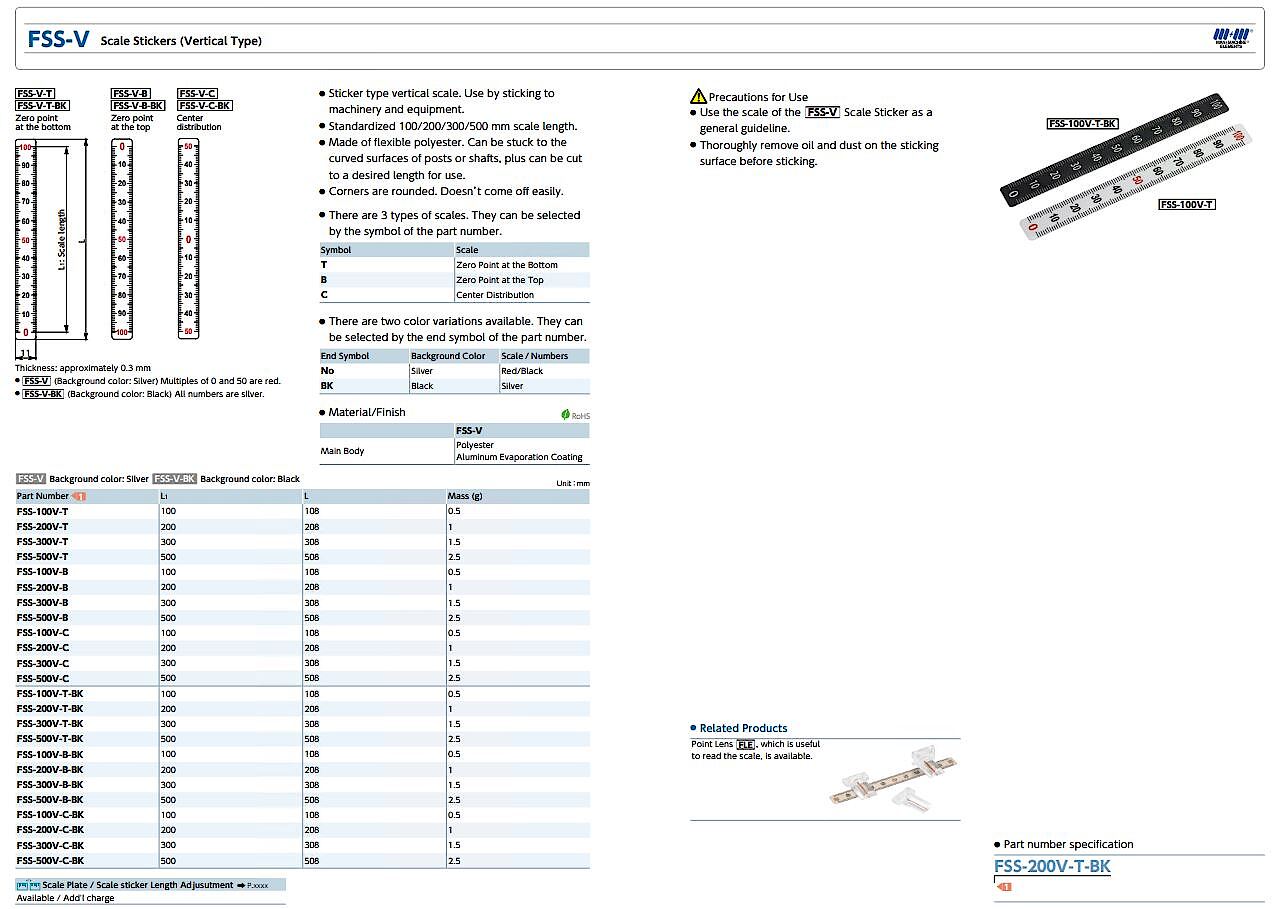This screenshot has height=909, width=1286.
Task: Select part number FSS-200V-T row
Action: pos(302,526)
